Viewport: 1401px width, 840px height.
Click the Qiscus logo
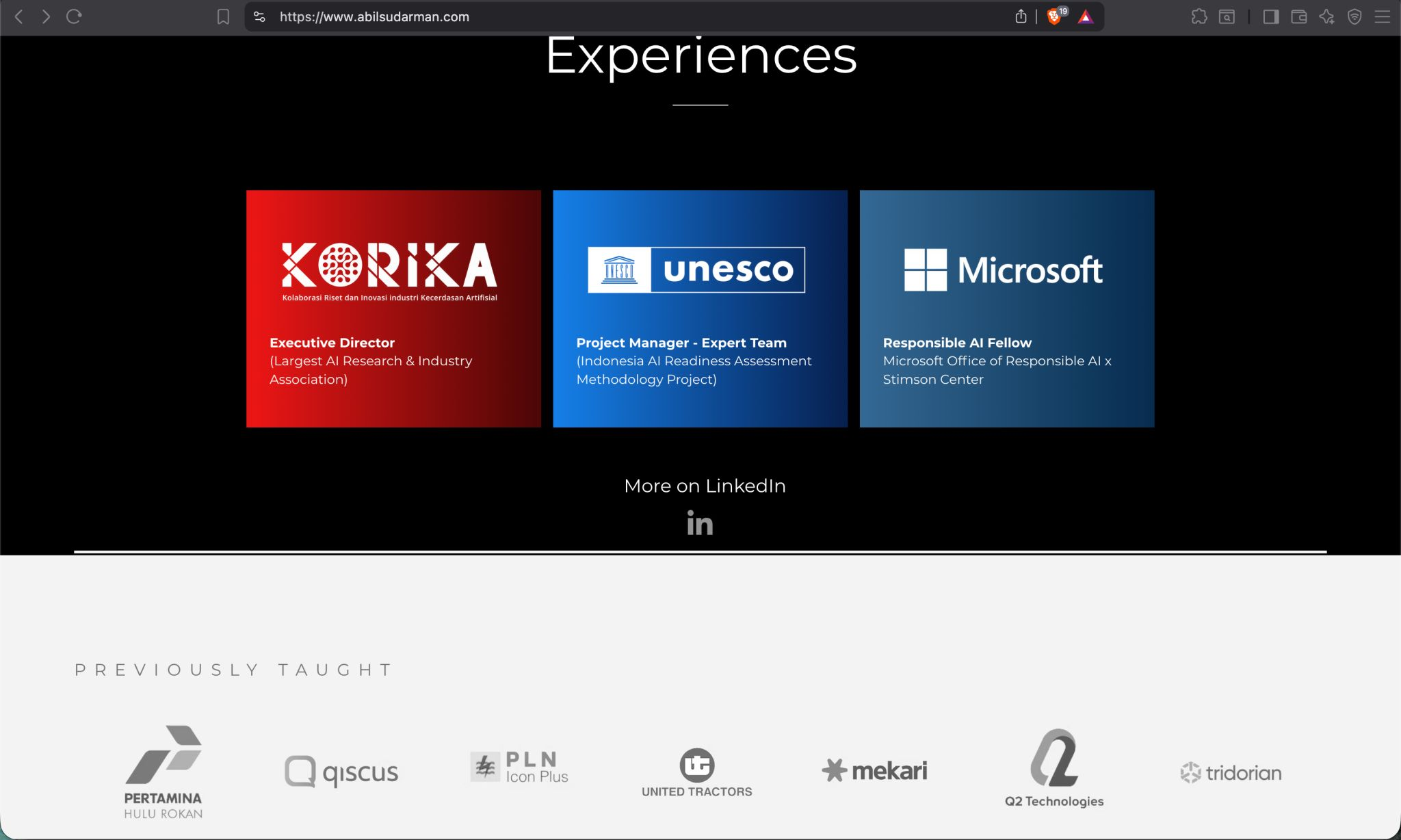coord(341,772)
